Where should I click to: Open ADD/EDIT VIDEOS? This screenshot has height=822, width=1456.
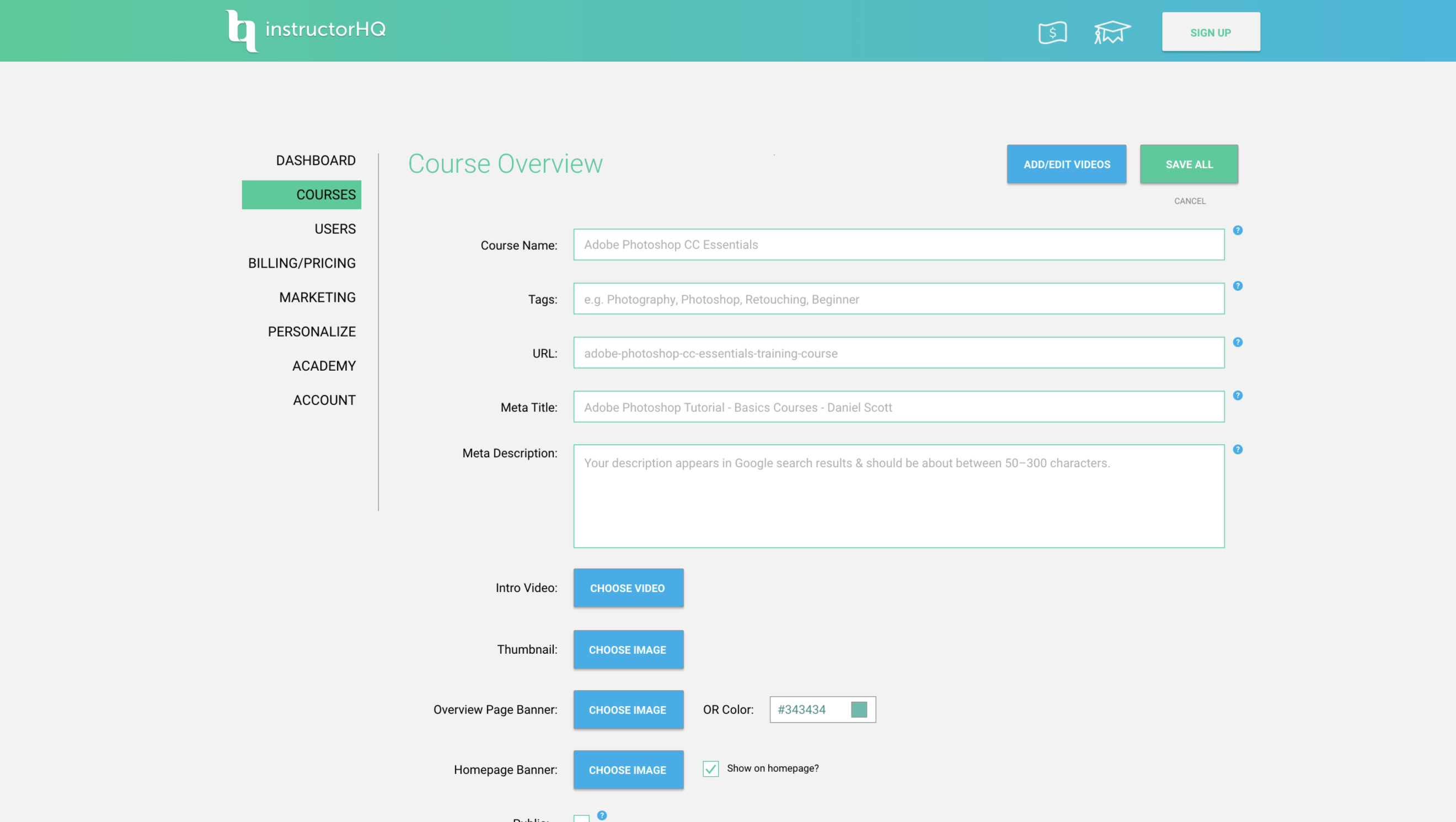[x=1066, y=164]
